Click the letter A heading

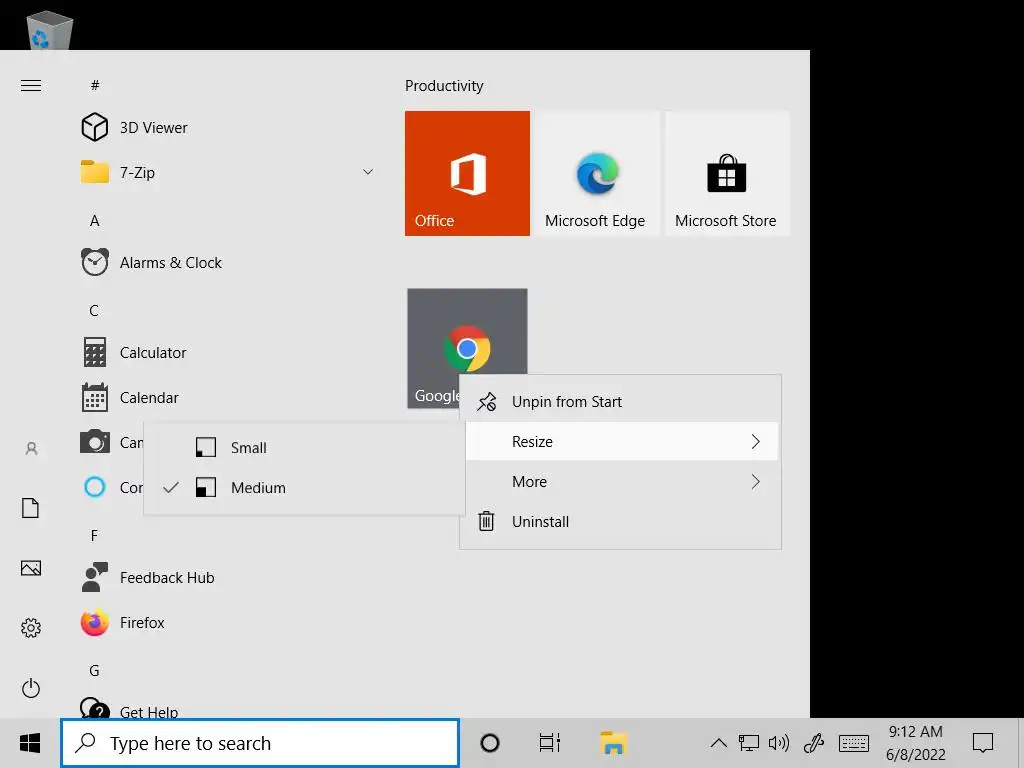coord(95,221)
